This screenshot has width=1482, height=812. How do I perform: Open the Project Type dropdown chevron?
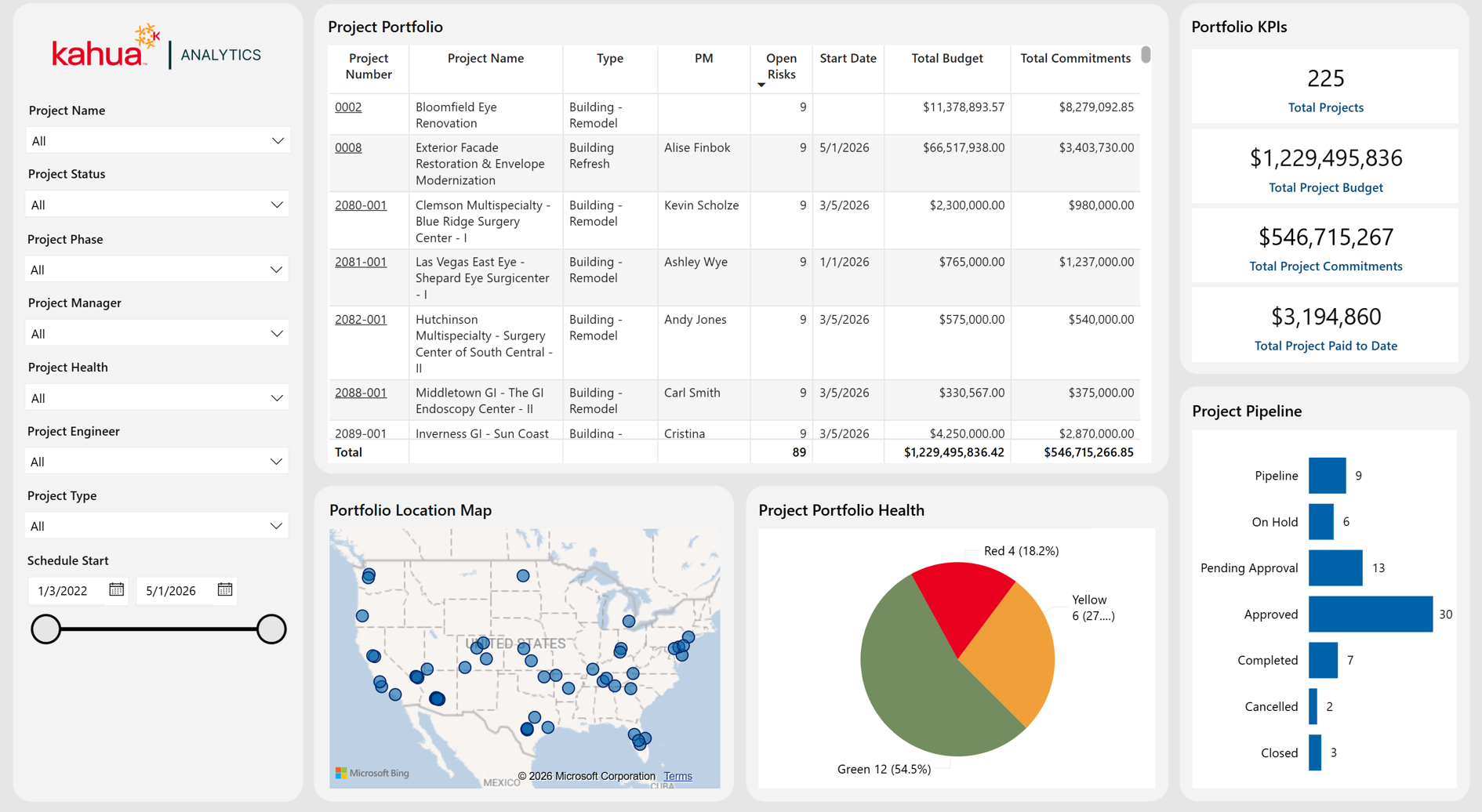276,526
